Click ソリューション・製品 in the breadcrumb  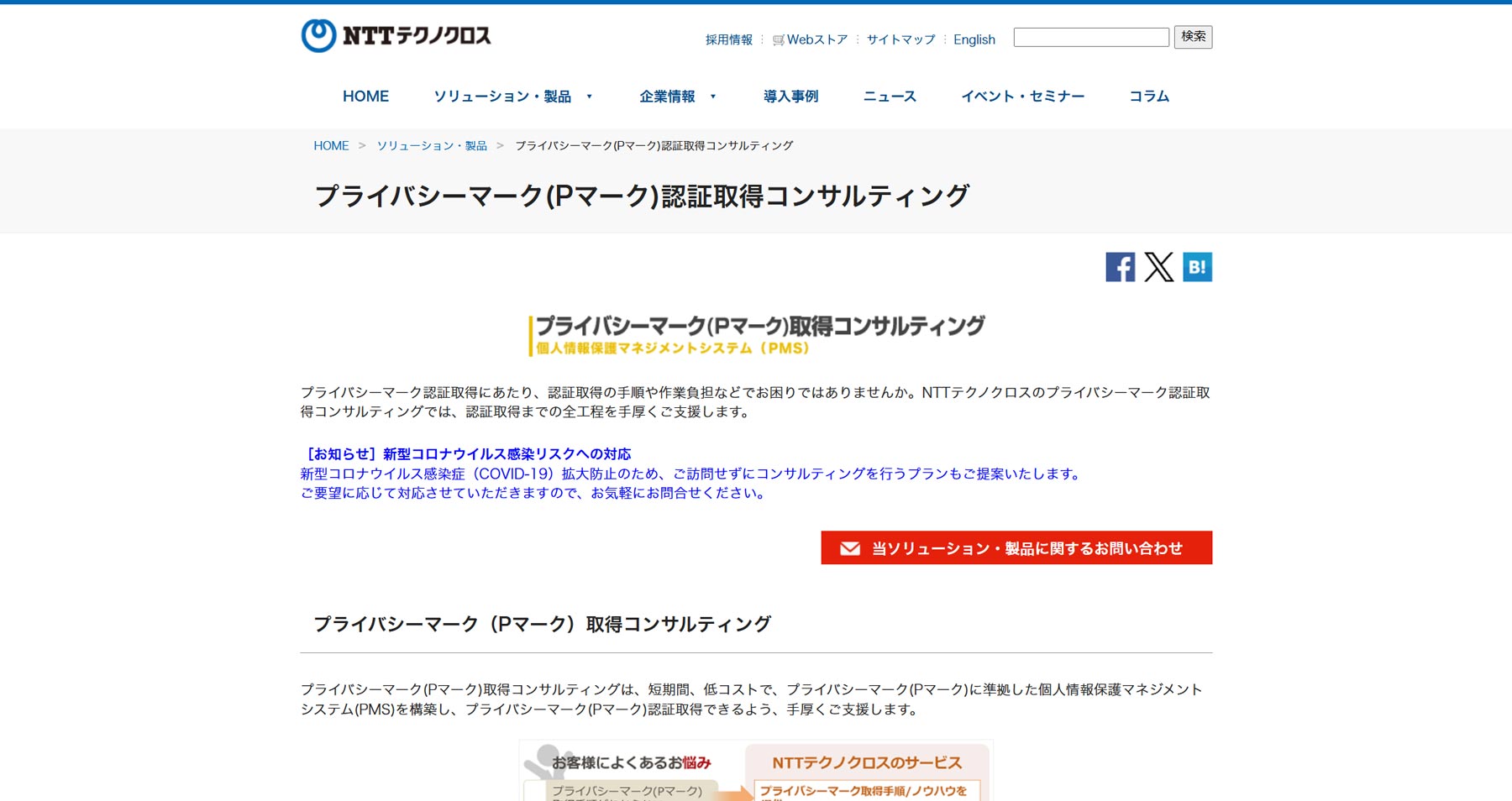(x=432, y=145)
